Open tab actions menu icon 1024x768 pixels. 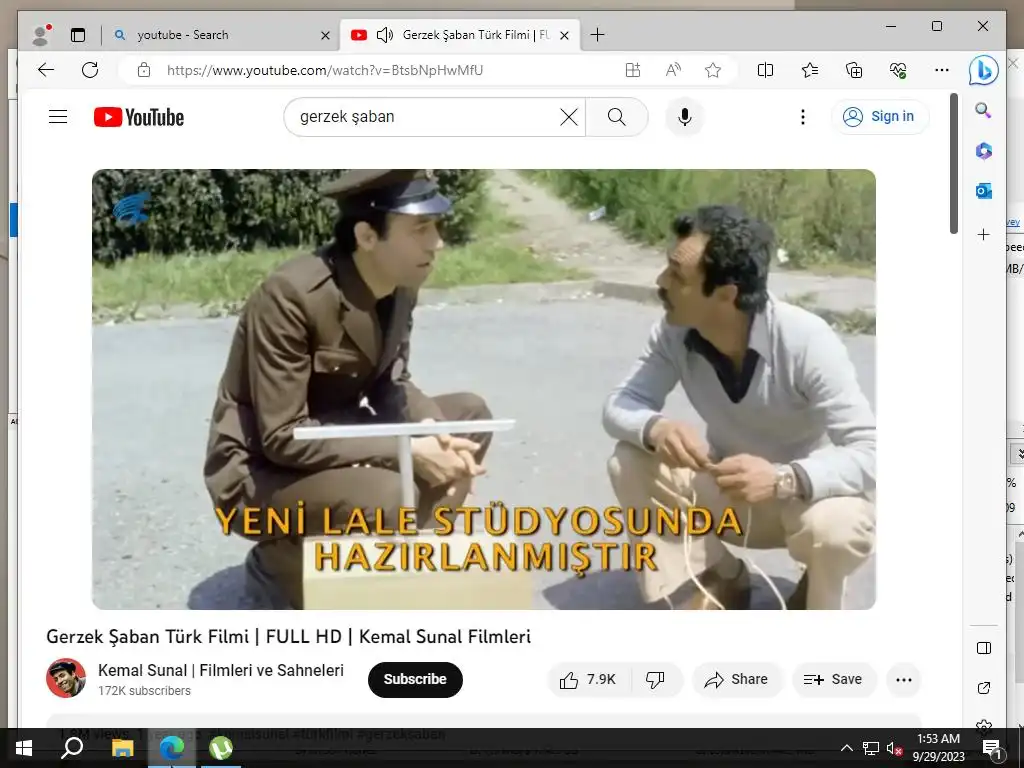click(x=78, y=35)
